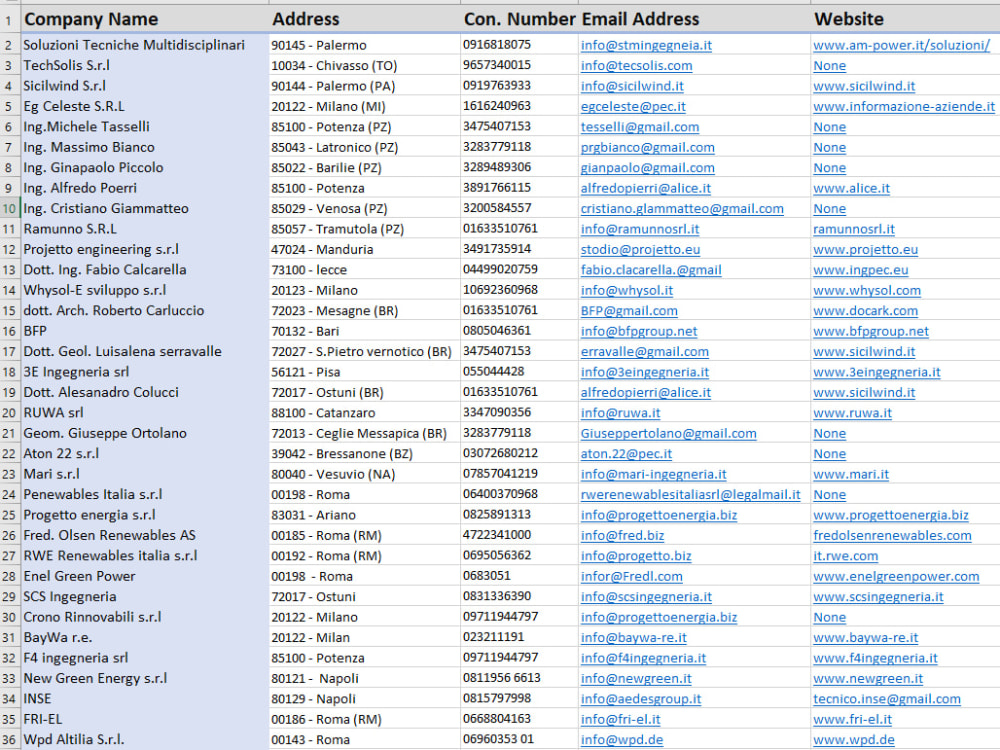Click the cristiano.glammatteo@gmail.com link
Viewport: 1000px width, 750px height.
point(682,209)
